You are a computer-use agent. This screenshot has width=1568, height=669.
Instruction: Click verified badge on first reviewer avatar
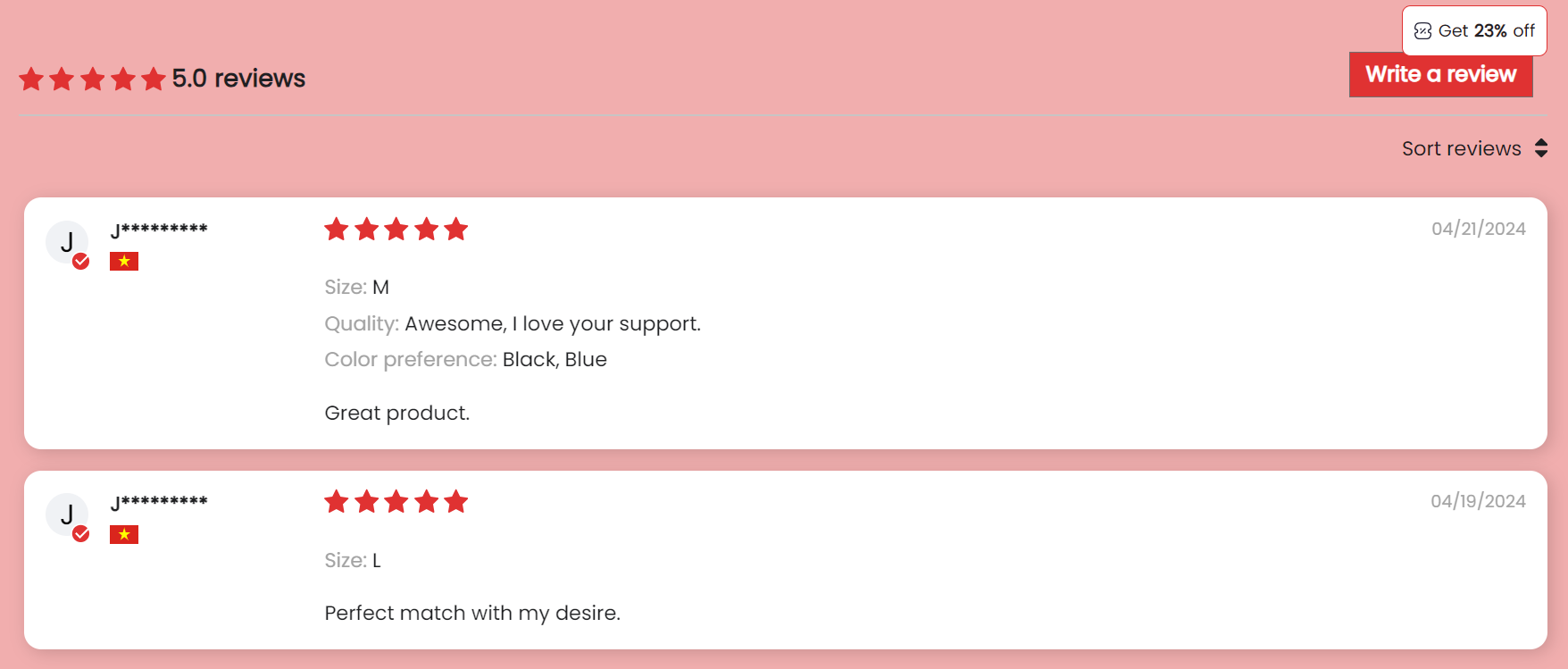pos(81,261)
